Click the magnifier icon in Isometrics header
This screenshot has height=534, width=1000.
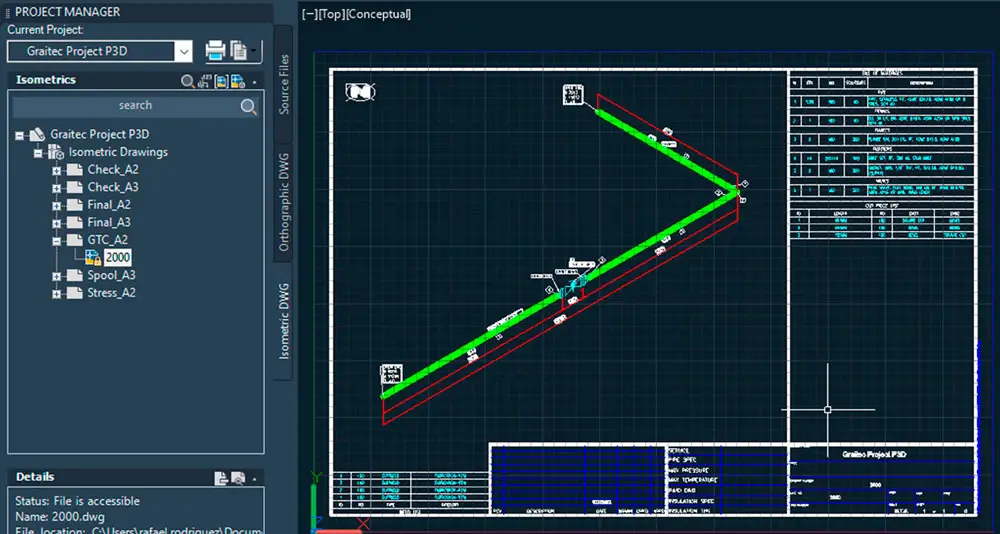(x=187, y=81)
